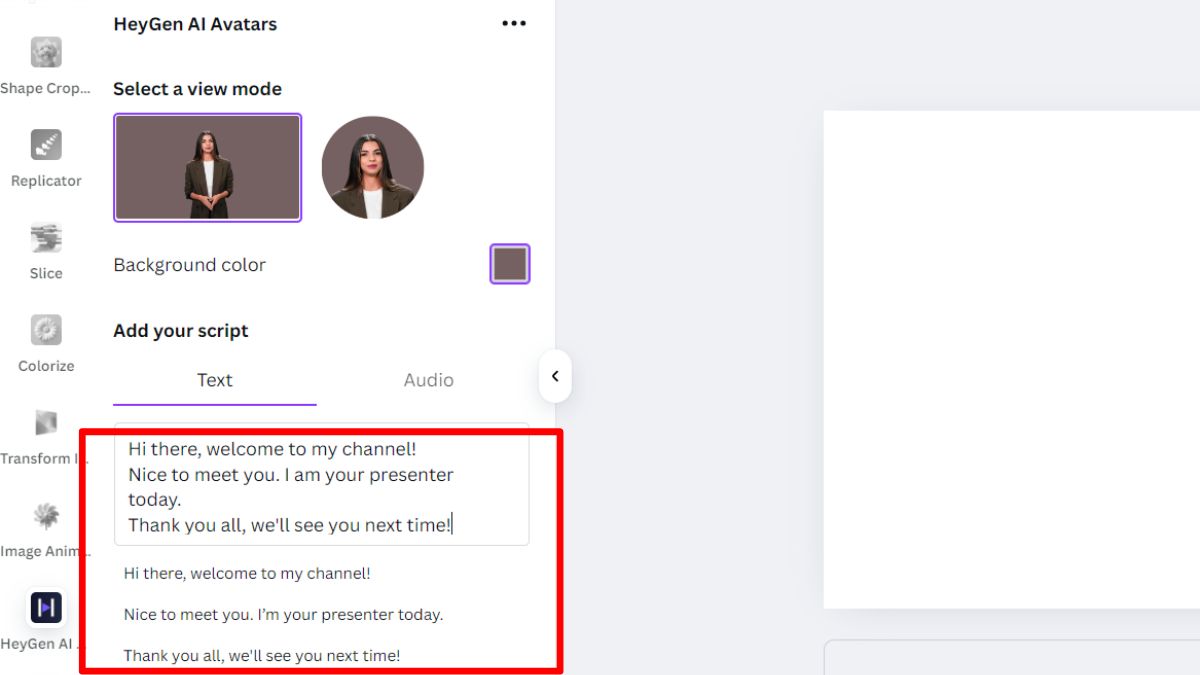Select the 'Nice to meet you' preview line
Viewport: 1200px width, 675px height.
pyautogui.click(x=283, y=615)
